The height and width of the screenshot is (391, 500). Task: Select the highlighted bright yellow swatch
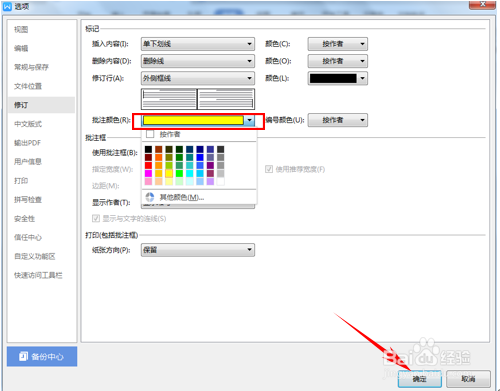point(169,173)
